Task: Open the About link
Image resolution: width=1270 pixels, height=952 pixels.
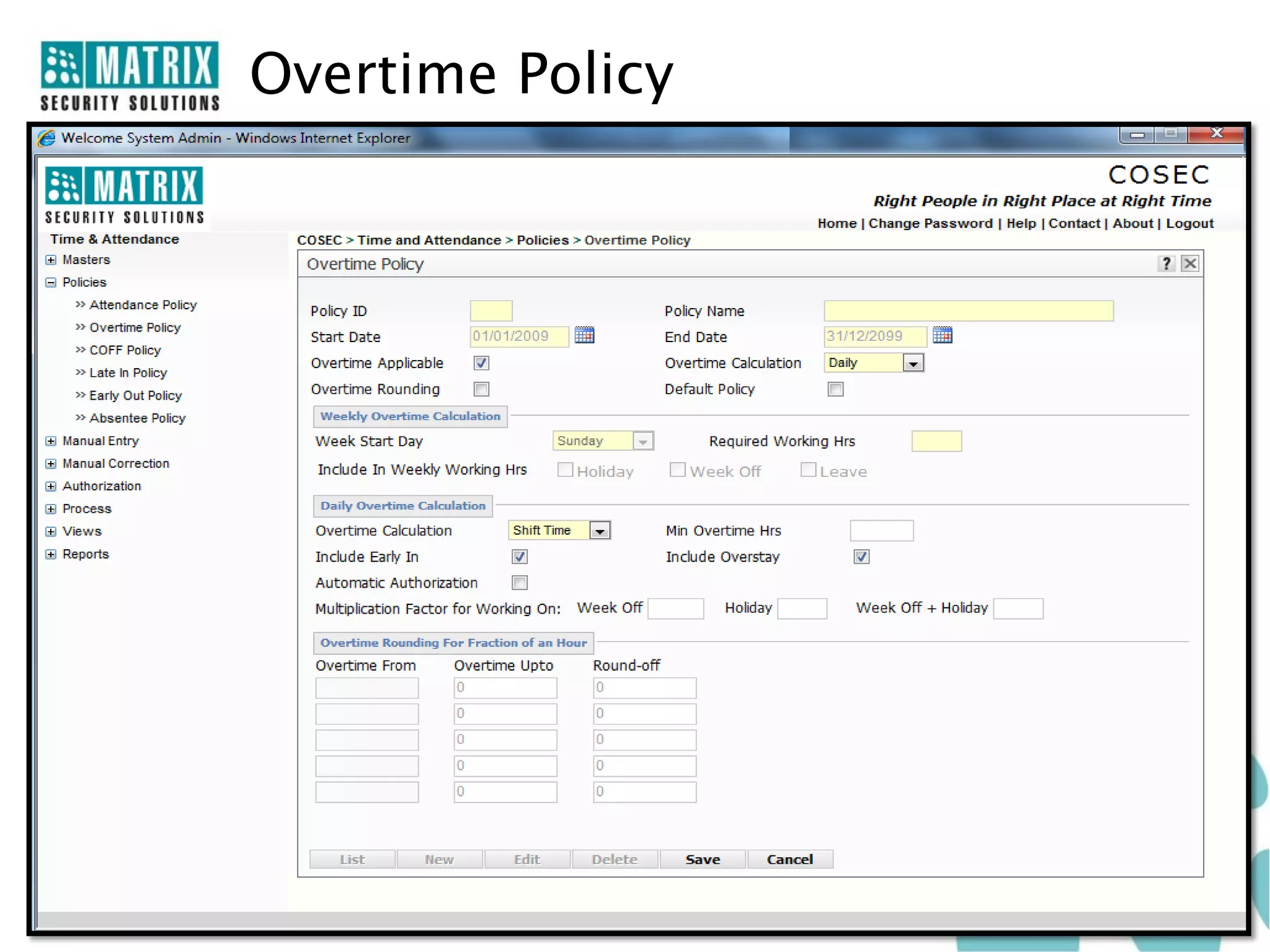Action: point(1132,223)
